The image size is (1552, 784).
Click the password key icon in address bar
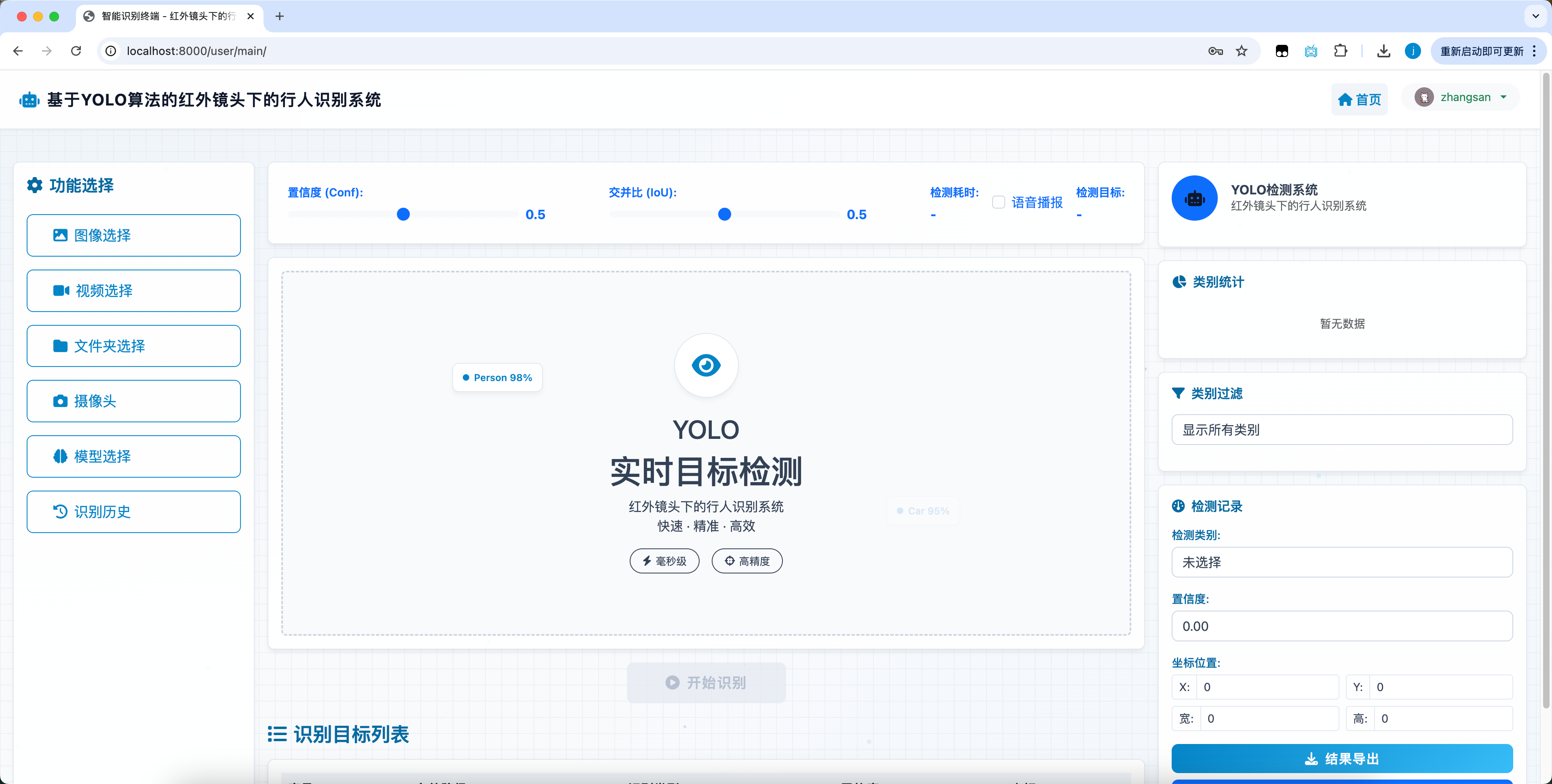1215,51
